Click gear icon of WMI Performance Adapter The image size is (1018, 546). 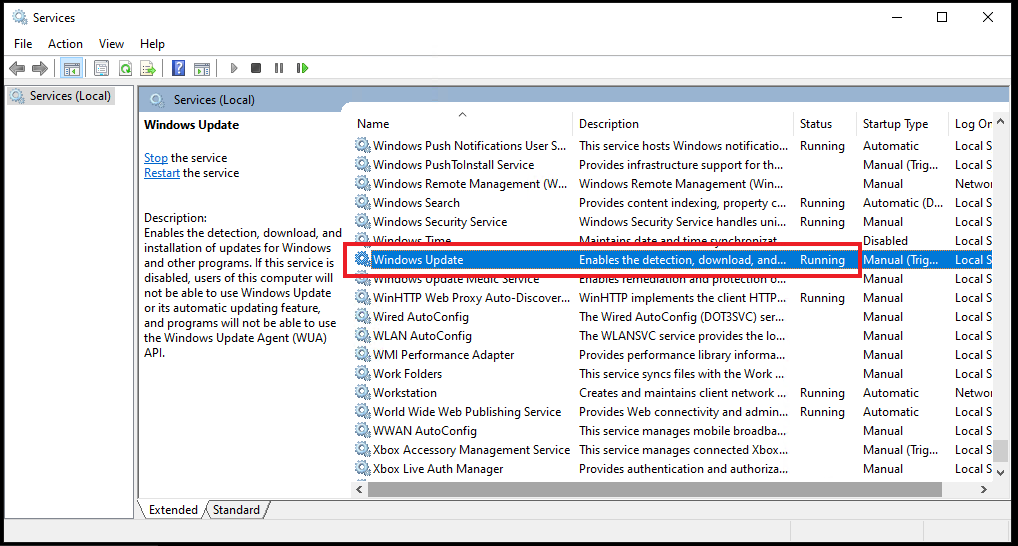coord(362,354)
